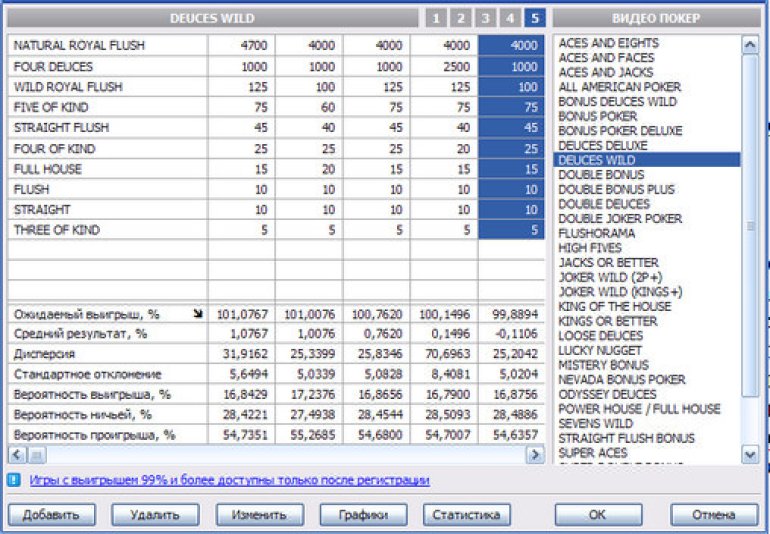This screenshot has height=534, width=770.
Task: Open the registration link about 99% games
Action: click(229, 480)
